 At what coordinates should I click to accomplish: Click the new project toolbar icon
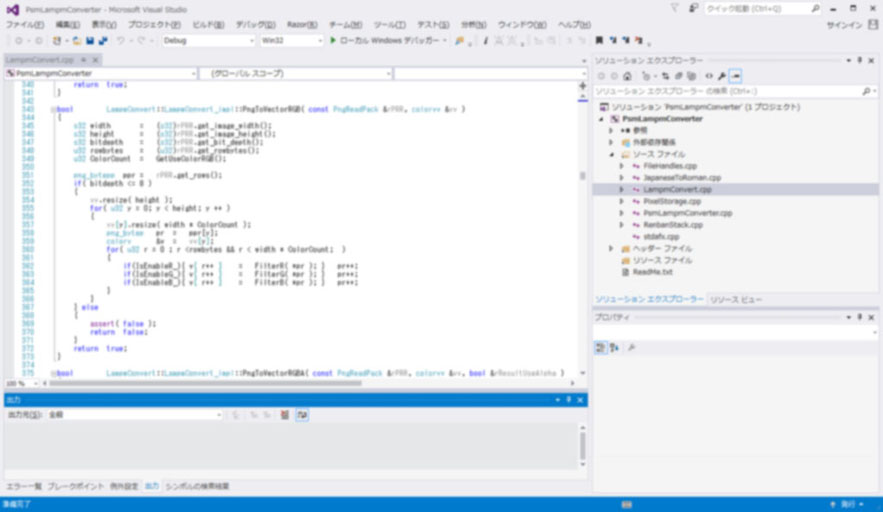pos(57,41)
